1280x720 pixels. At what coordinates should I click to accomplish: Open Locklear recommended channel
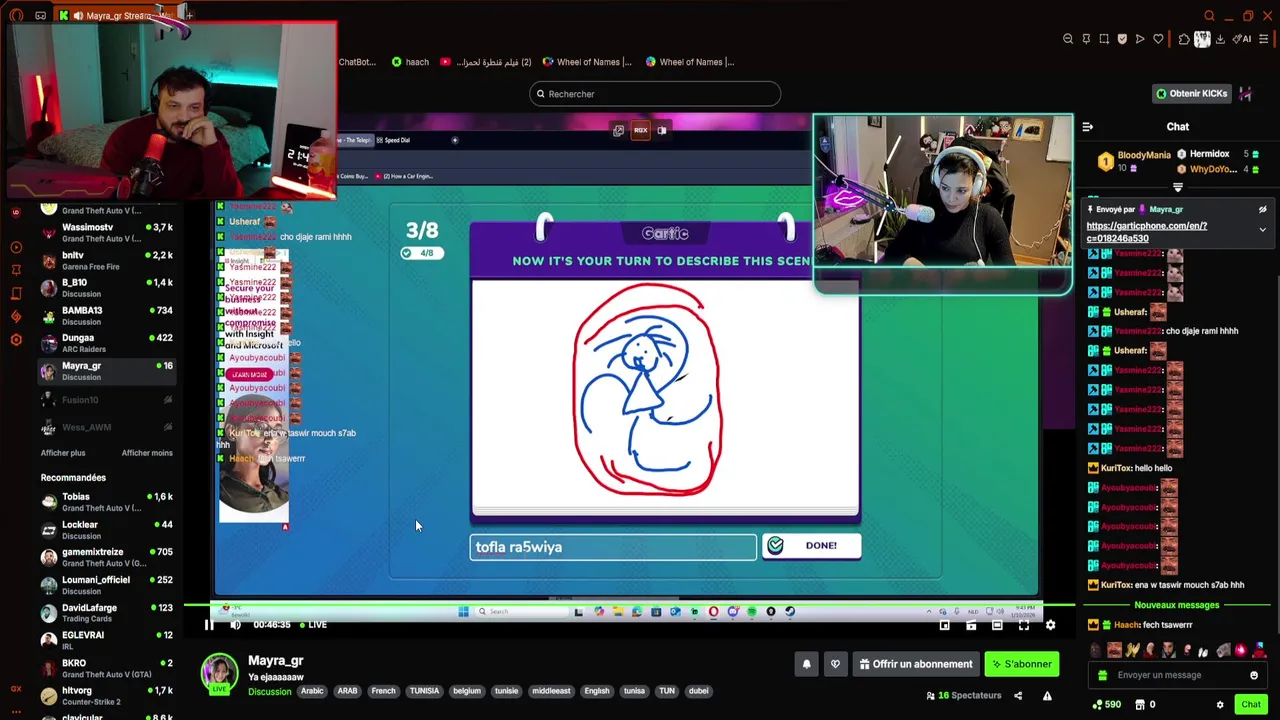[106, 530]
